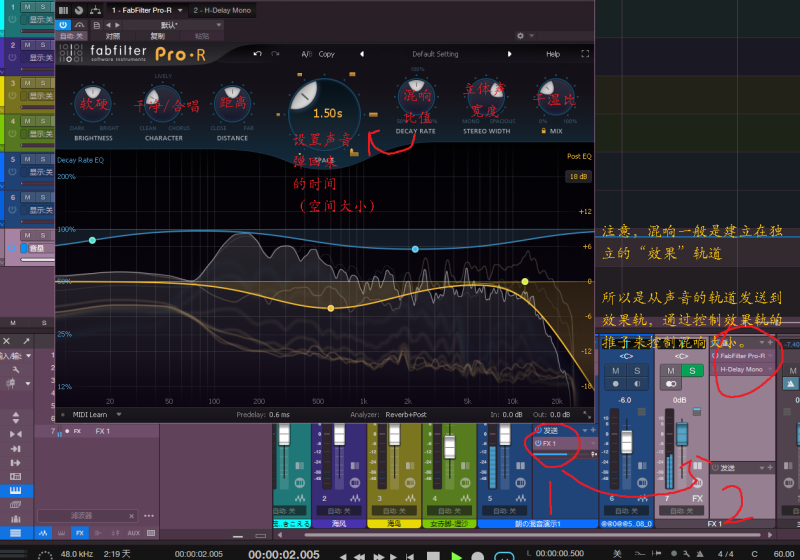
Task: Click the Pro-R redo arrow
Action: [274, 54]
